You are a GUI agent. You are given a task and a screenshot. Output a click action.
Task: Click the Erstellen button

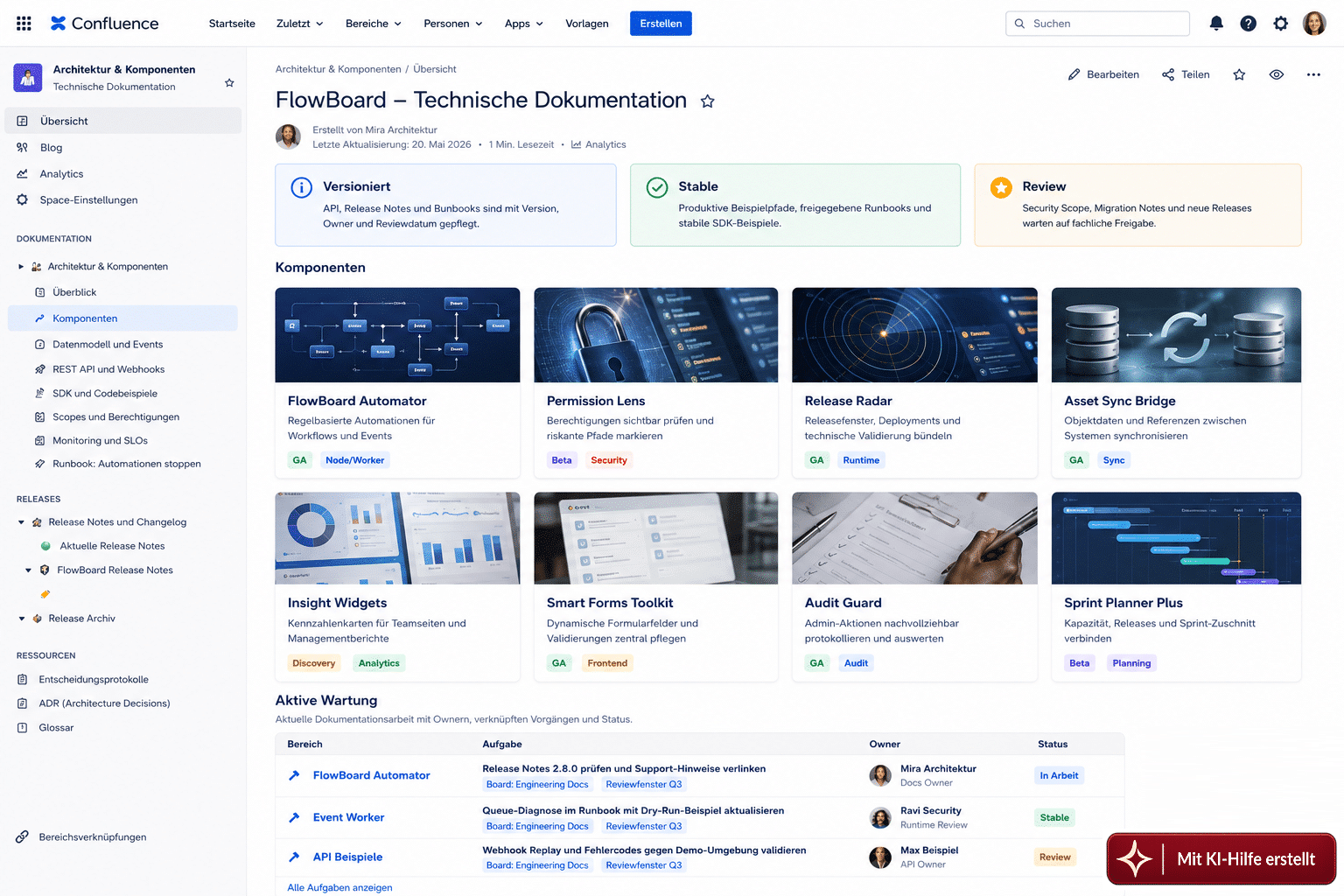click(661, 24)
